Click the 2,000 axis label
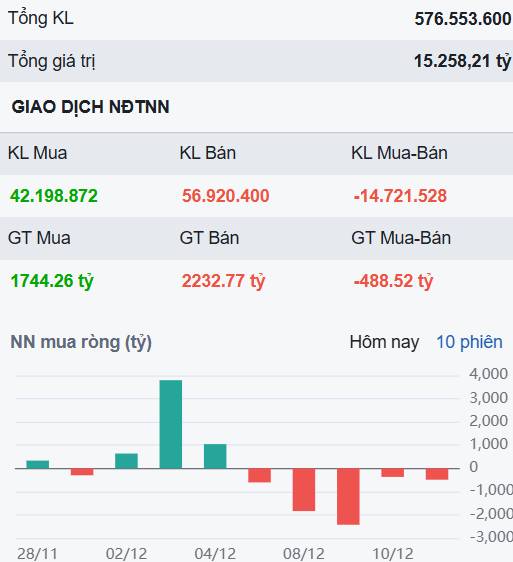 pos(488,420)
